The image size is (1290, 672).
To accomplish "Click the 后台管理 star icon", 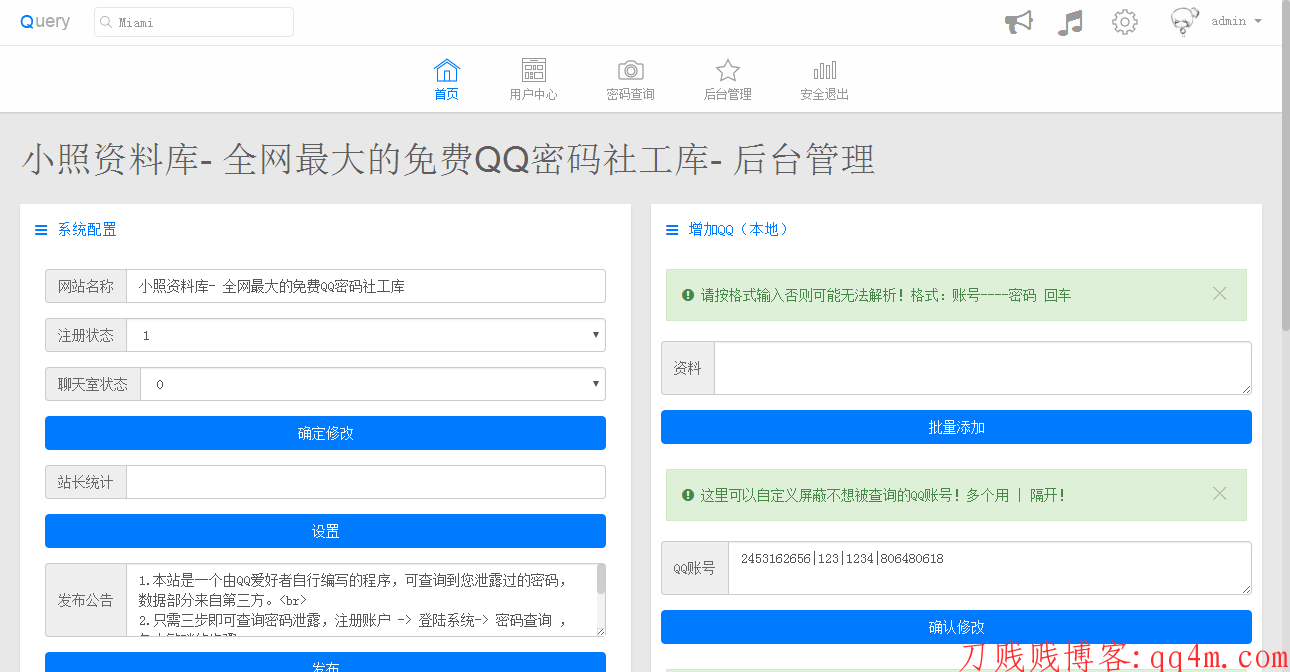I will click(x=728, y=70).
